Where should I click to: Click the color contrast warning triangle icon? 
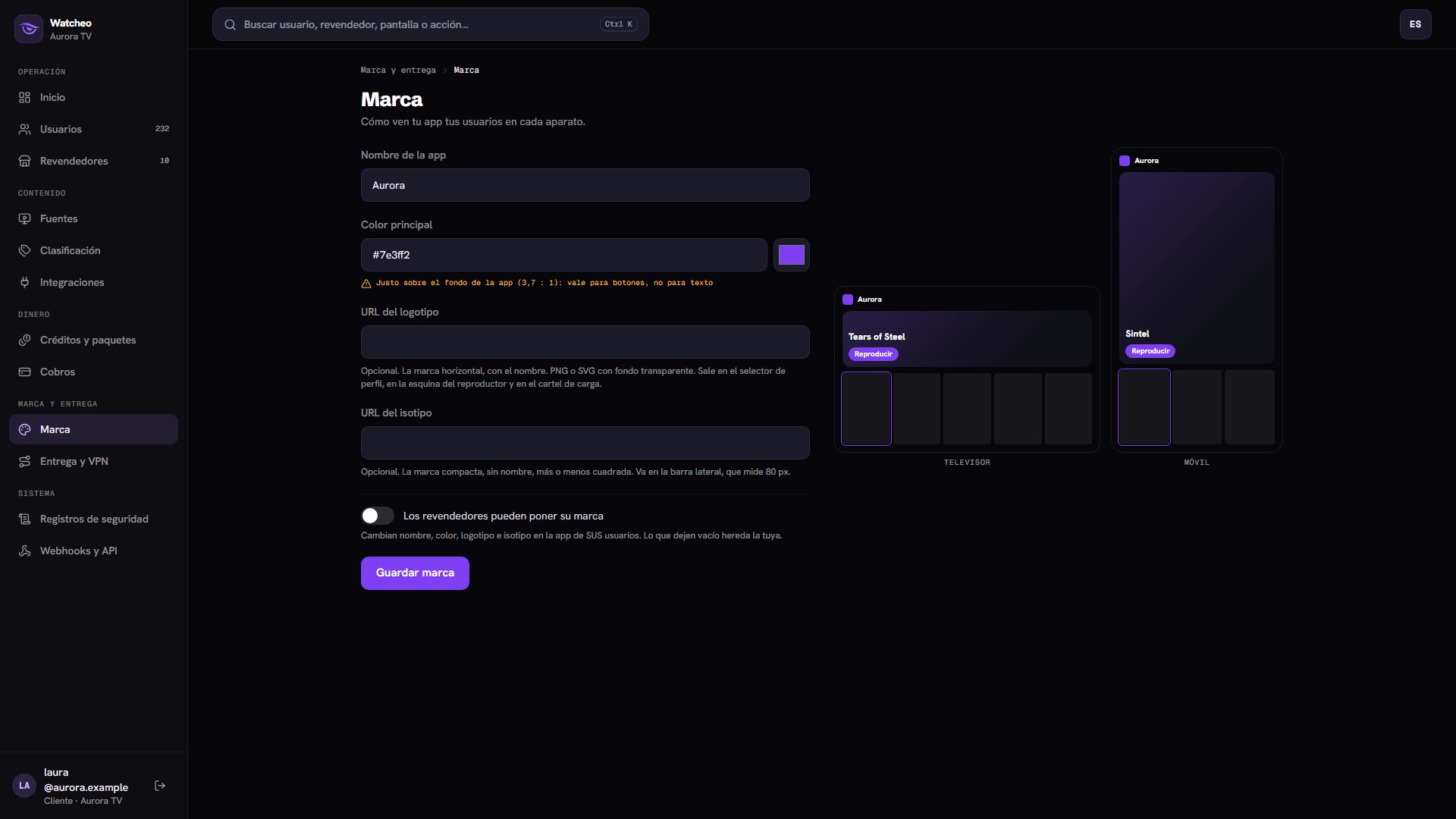pyautogui.click(x=366, y=284)
